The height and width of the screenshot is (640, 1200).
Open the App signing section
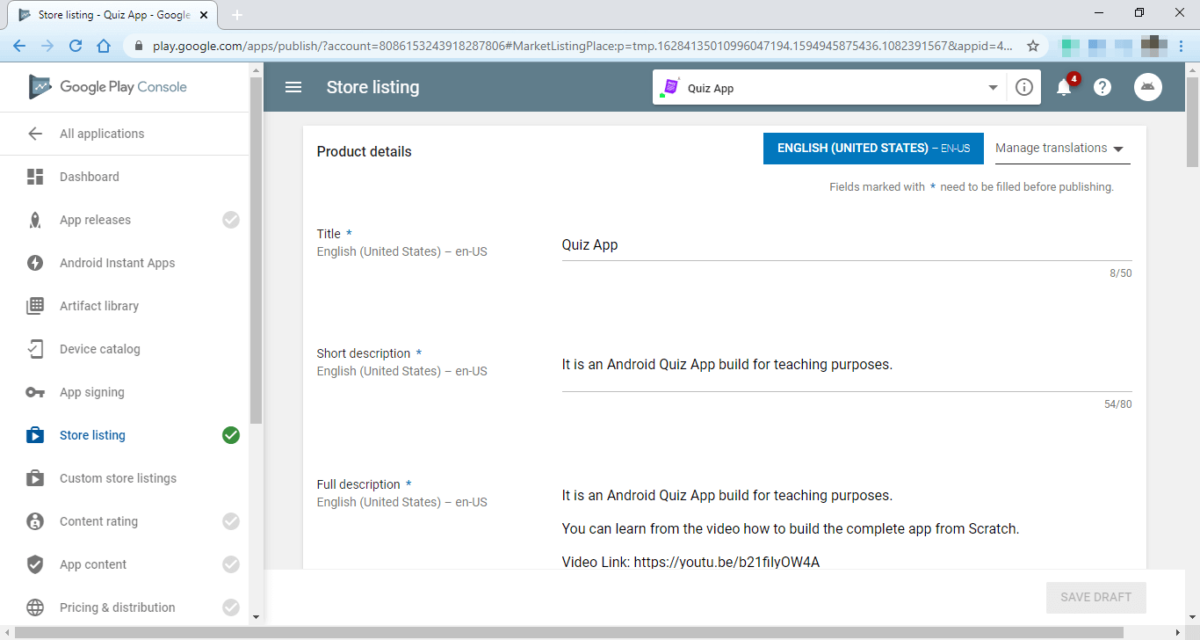tap(92, 391)
